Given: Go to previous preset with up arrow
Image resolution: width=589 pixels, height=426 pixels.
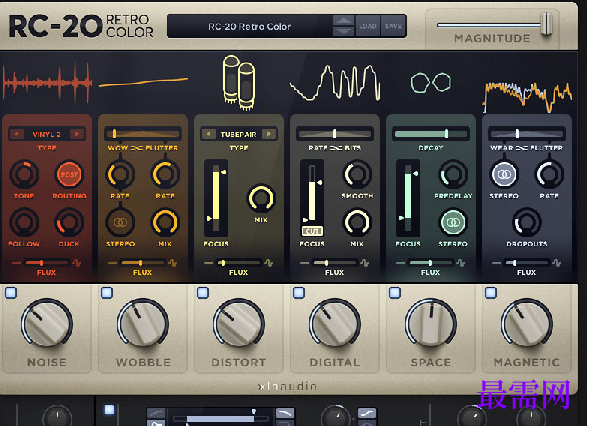Looking at the screenshot, I should click(344, 21).
